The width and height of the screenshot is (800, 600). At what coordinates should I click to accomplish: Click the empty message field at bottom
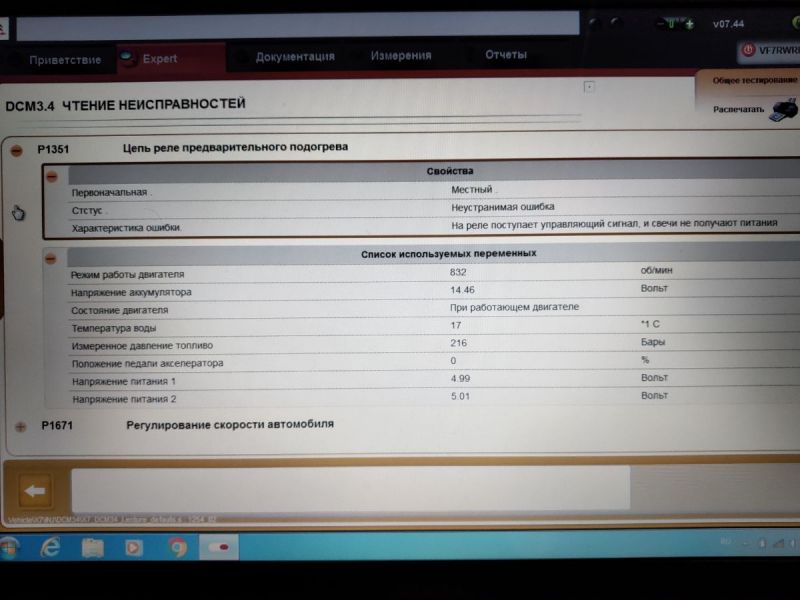[x=350, y=488]
